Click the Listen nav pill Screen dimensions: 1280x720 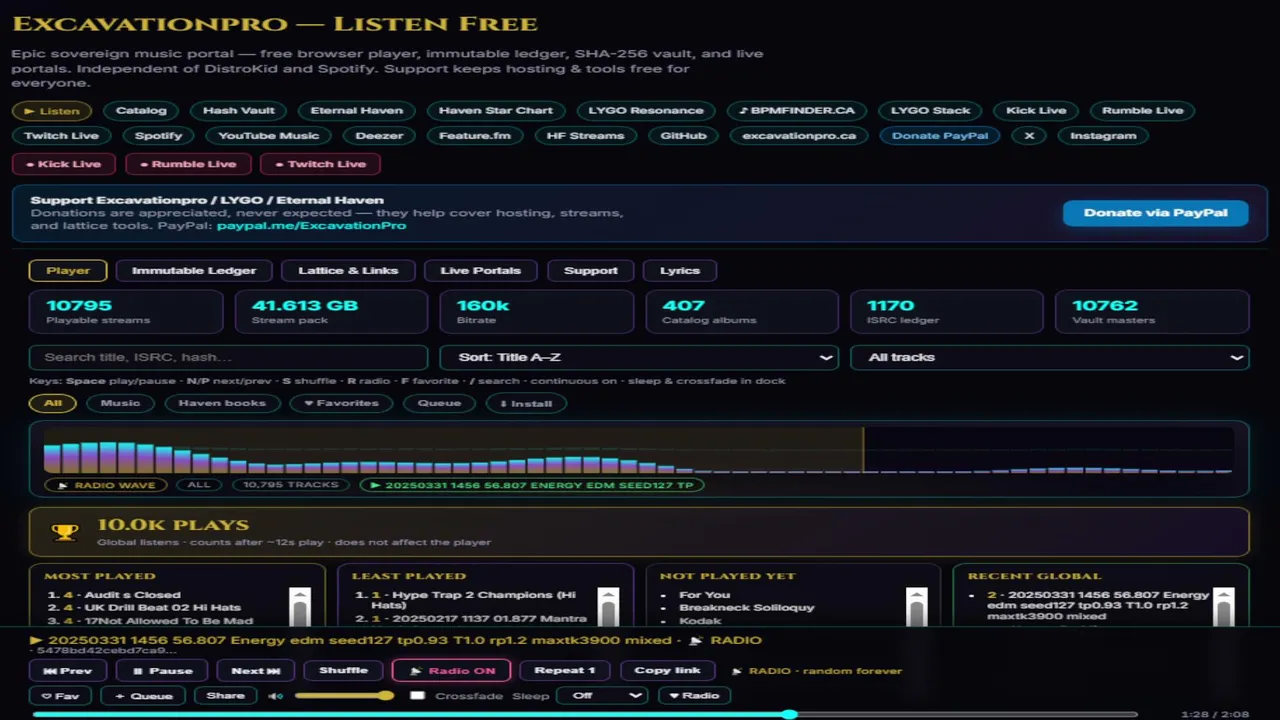click(x=52, y=111)
